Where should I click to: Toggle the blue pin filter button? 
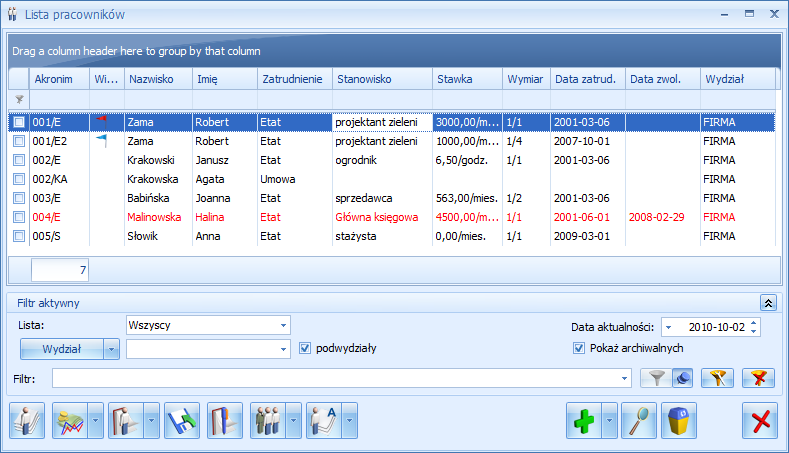[682, 378]
